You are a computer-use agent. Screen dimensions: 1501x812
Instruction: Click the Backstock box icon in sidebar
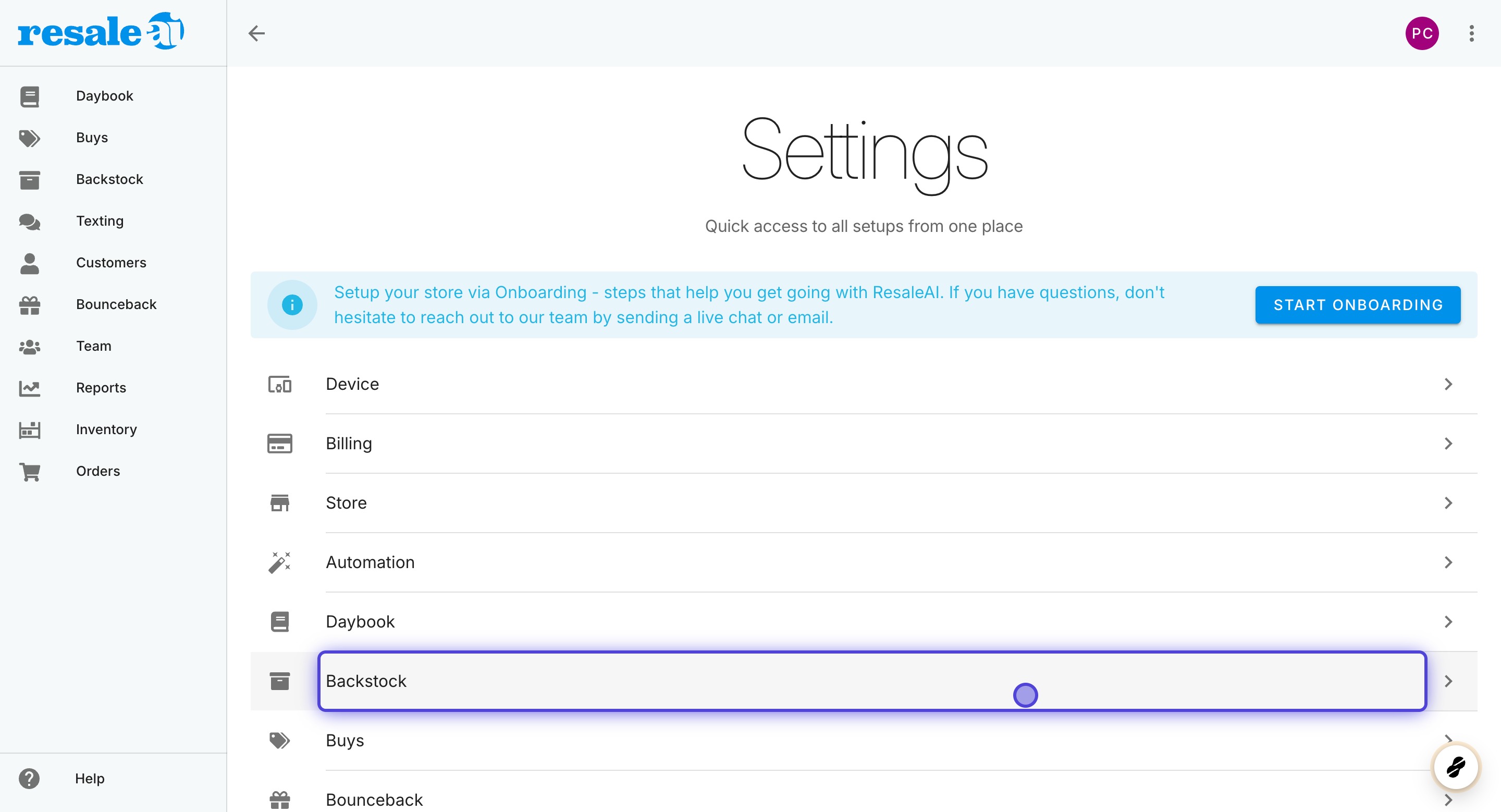coord(29,180)
